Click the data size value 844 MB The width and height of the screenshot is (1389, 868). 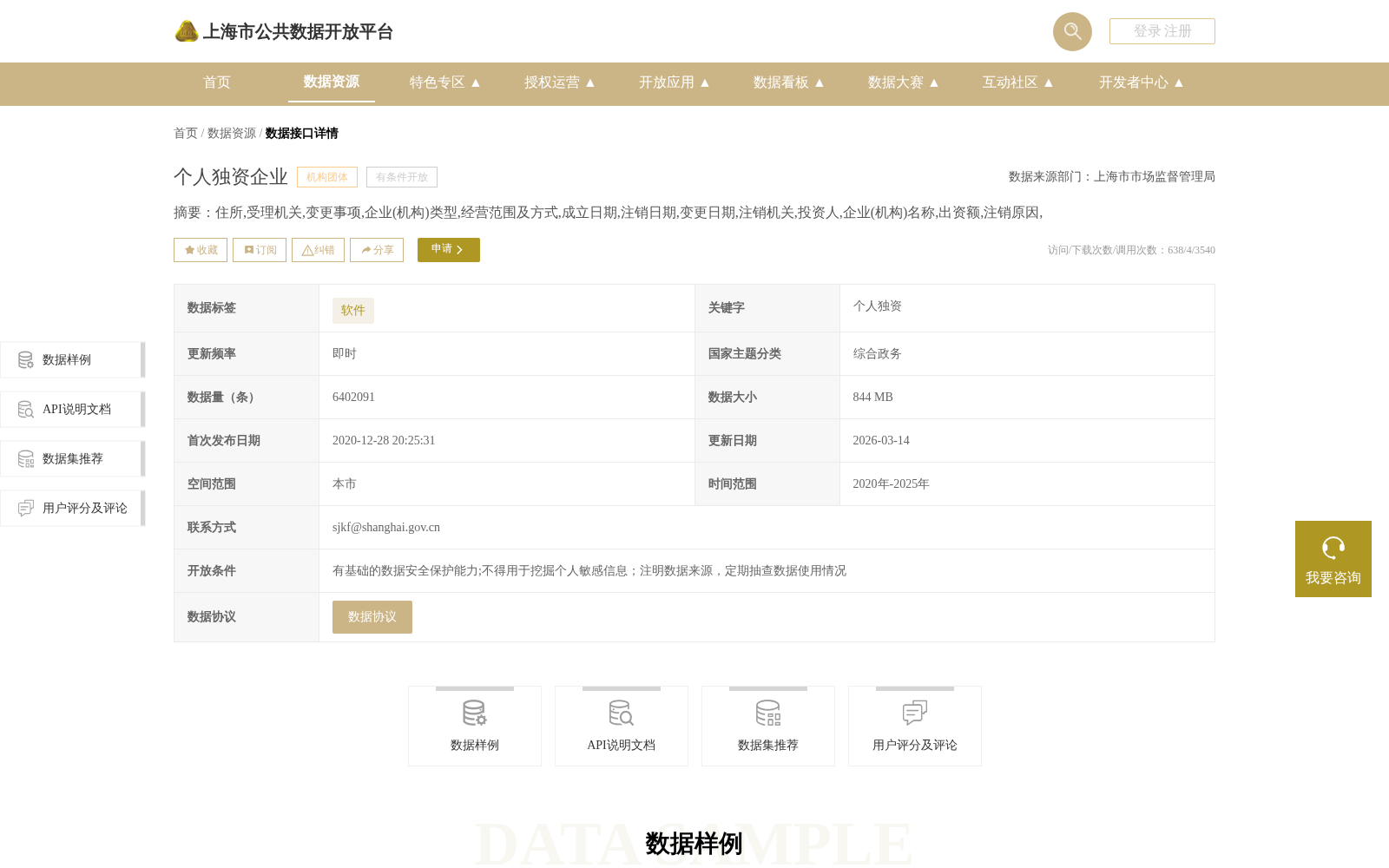coord(872,397)
